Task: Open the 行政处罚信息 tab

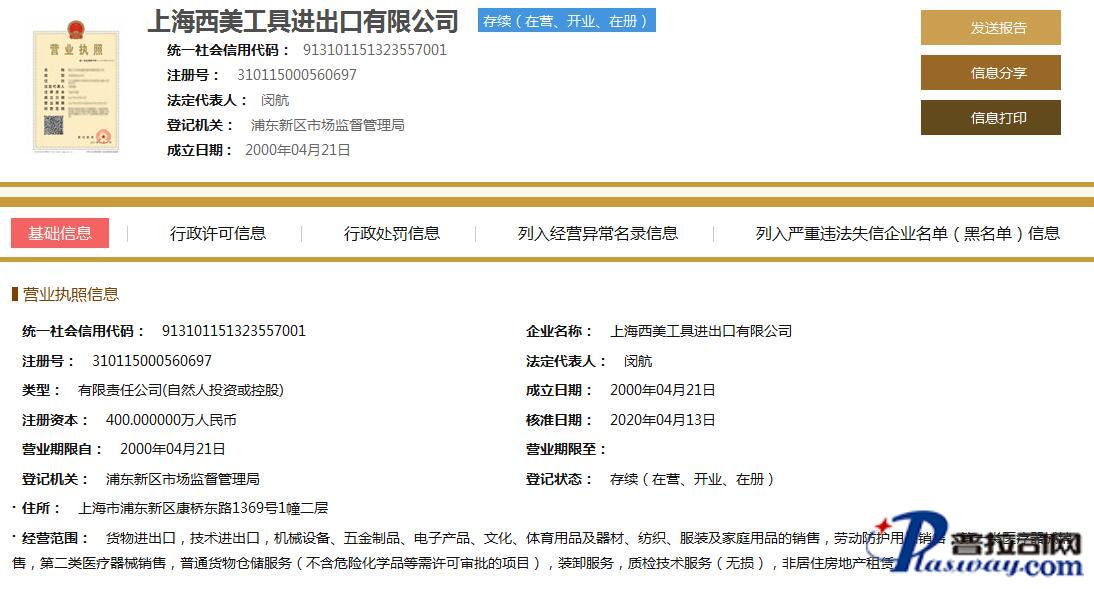Action: [x=392, y=233]
